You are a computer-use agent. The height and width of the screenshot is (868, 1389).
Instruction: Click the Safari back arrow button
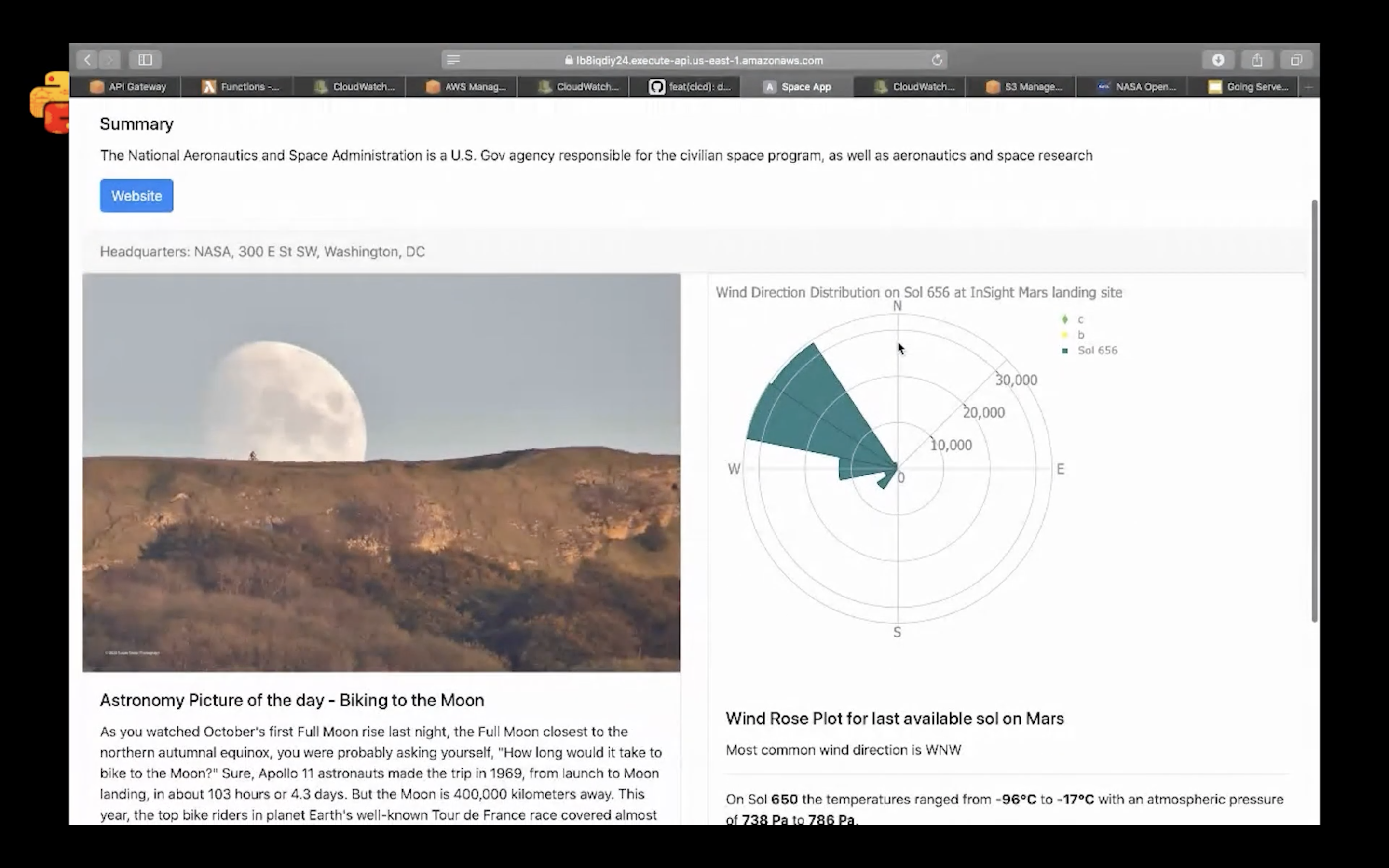coord(87,60)
